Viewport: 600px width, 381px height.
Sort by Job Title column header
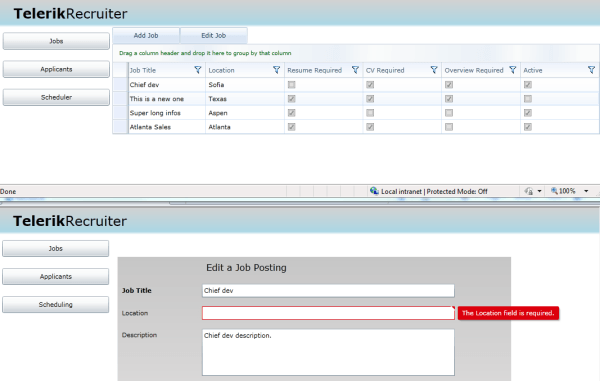coord(143,70)
